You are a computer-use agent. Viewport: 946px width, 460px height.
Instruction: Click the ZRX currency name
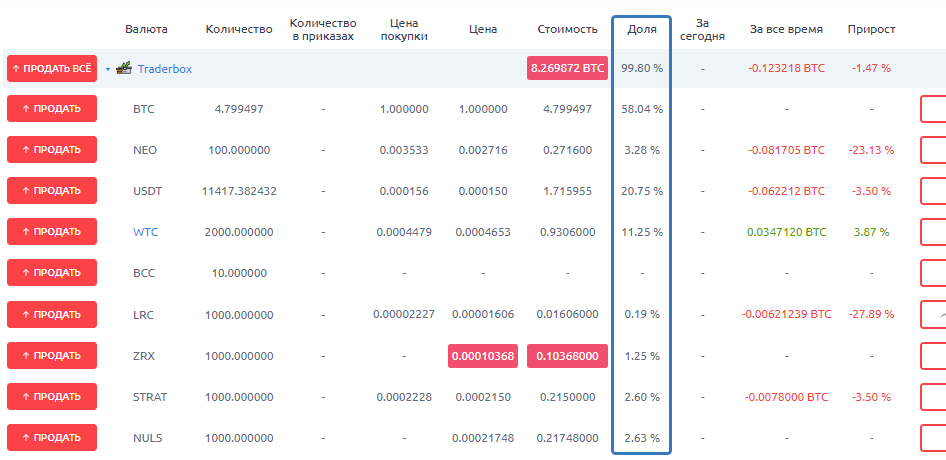point(144,356)
